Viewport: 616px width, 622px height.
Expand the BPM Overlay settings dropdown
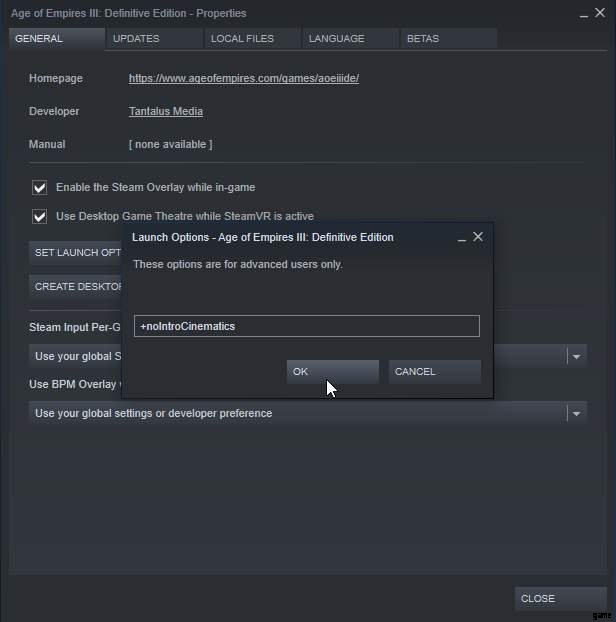click(308, 413)
